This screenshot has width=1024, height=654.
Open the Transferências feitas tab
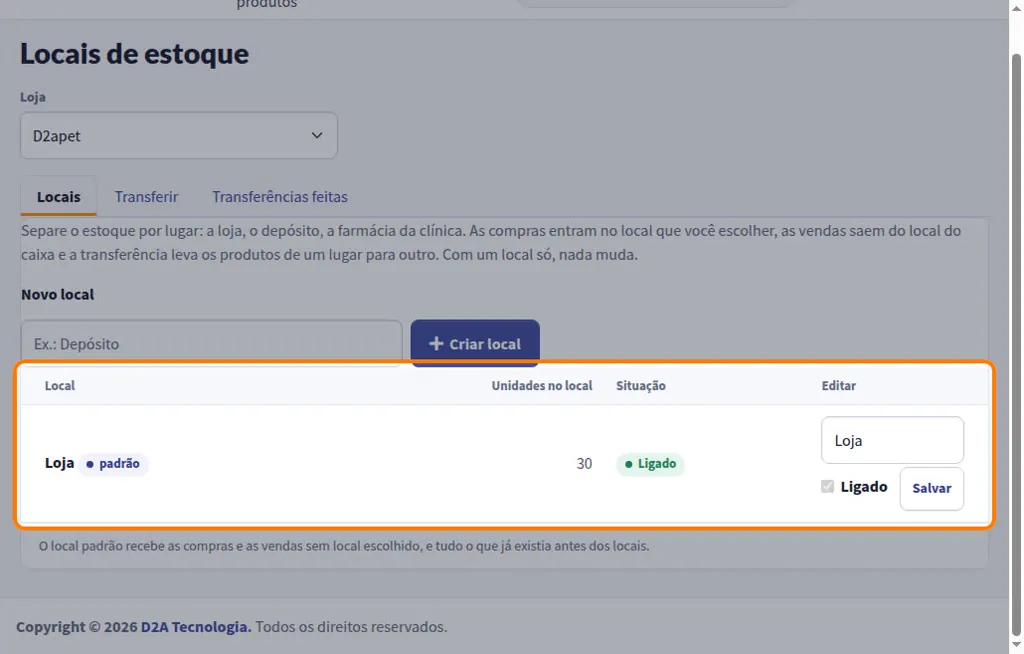280,197
